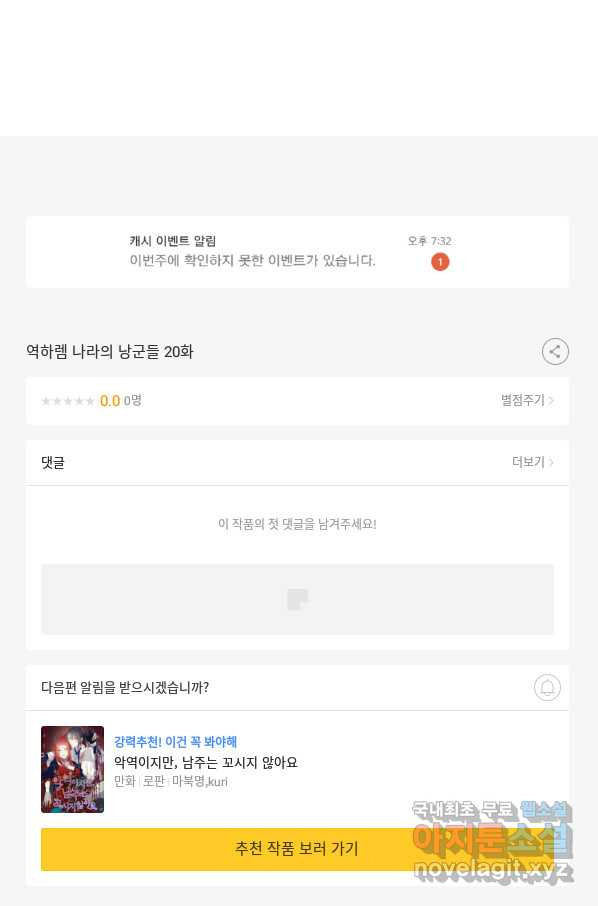This screenshot has width=598, height=906.
Task: Click the chevron next to 별점주기
Action: tap(551, 400)
